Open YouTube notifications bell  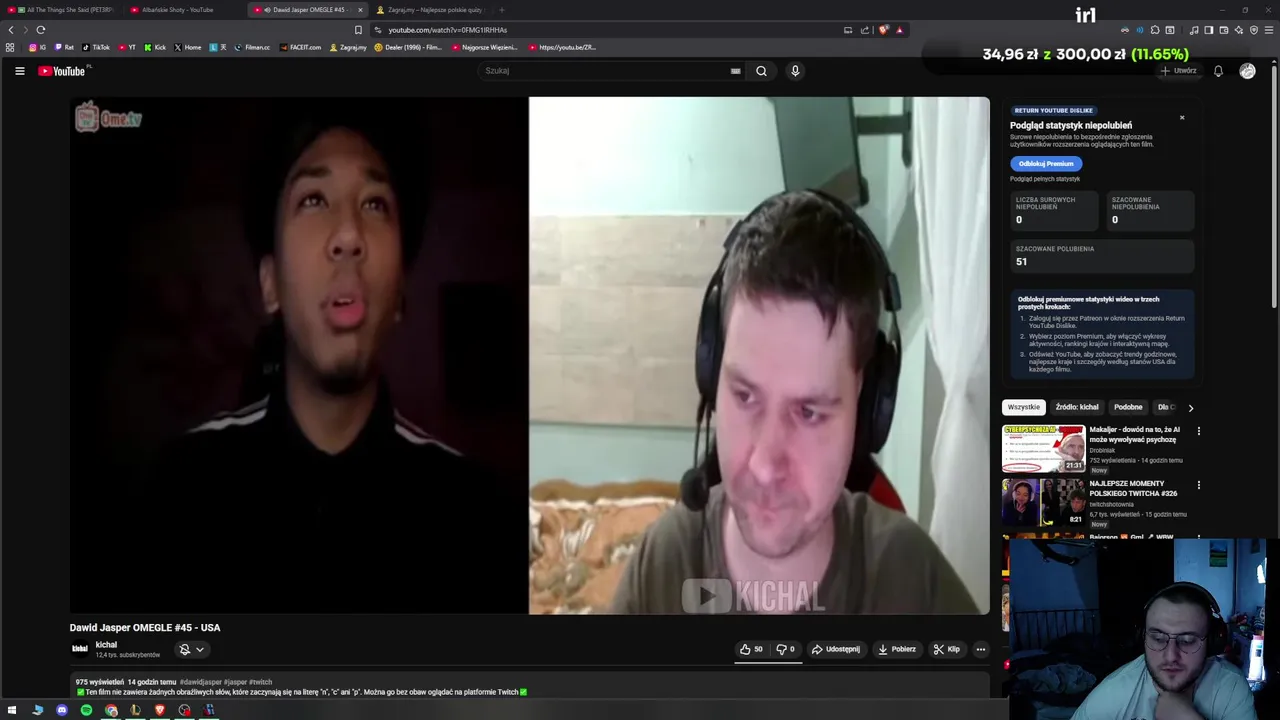tap(1218, 71)
